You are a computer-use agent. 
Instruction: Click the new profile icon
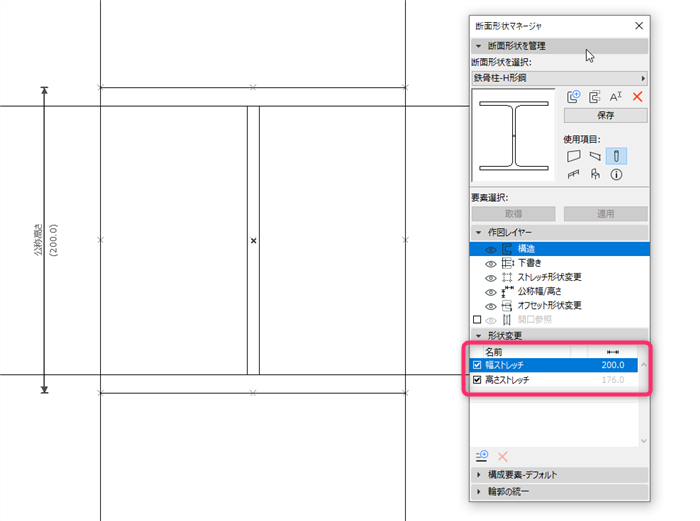coord(574,96)
